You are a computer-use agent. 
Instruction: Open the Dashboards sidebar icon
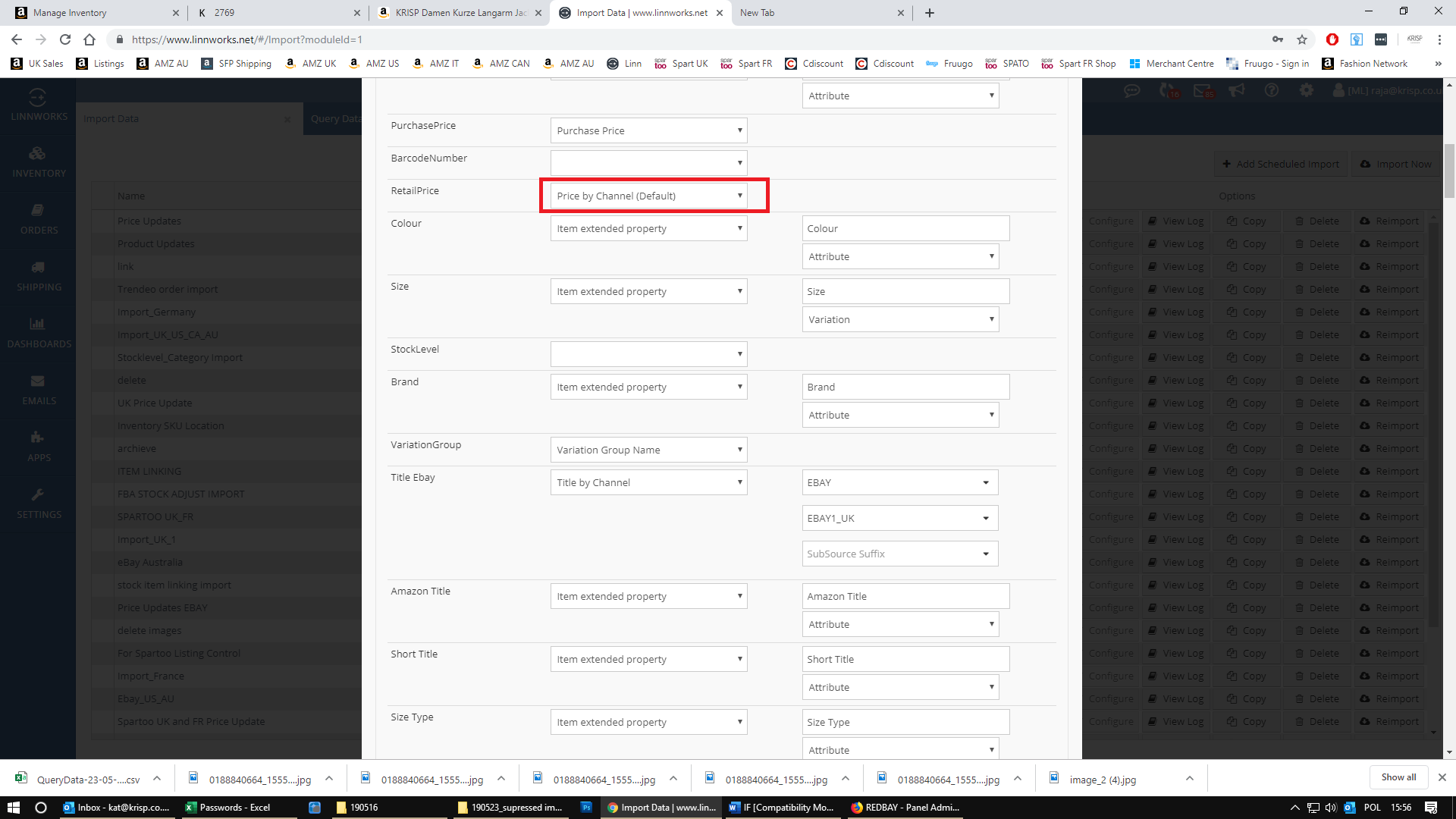(38, 325)
